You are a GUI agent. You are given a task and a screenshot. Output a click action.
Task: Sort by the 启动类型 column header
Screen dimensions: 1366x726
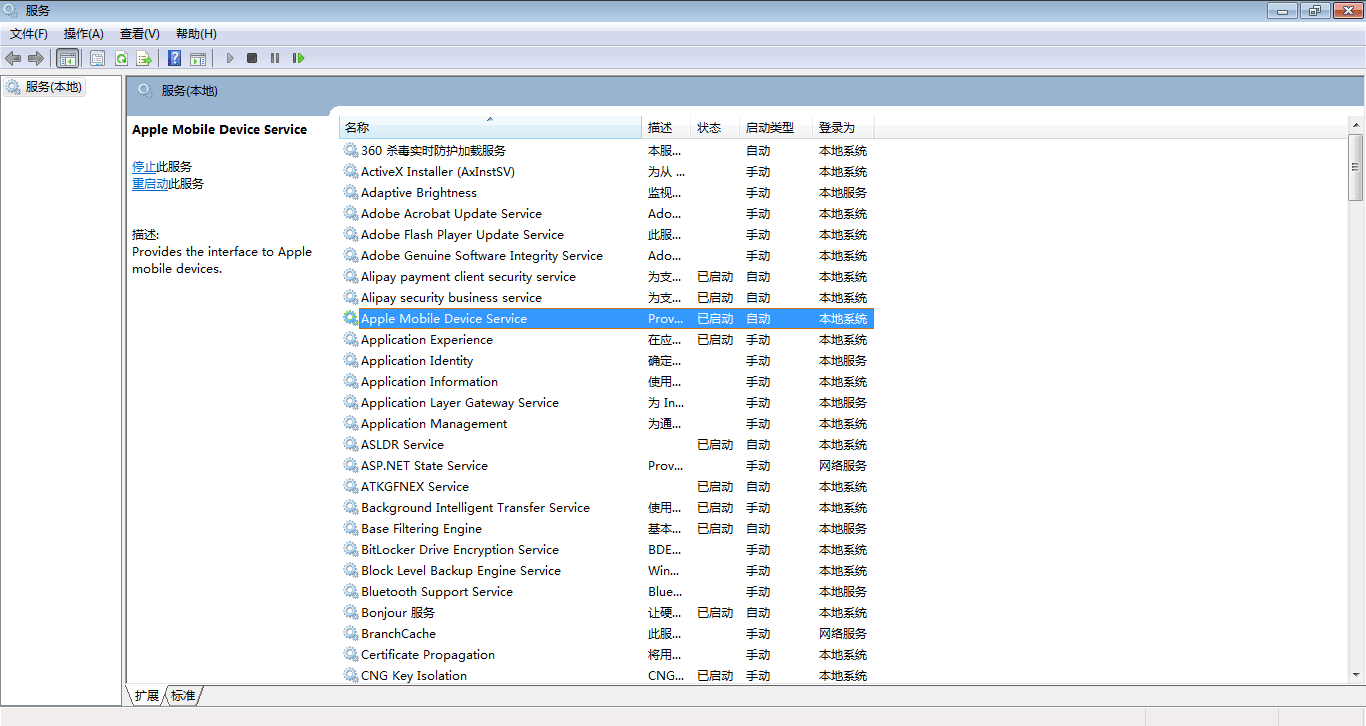click(776, 127)
